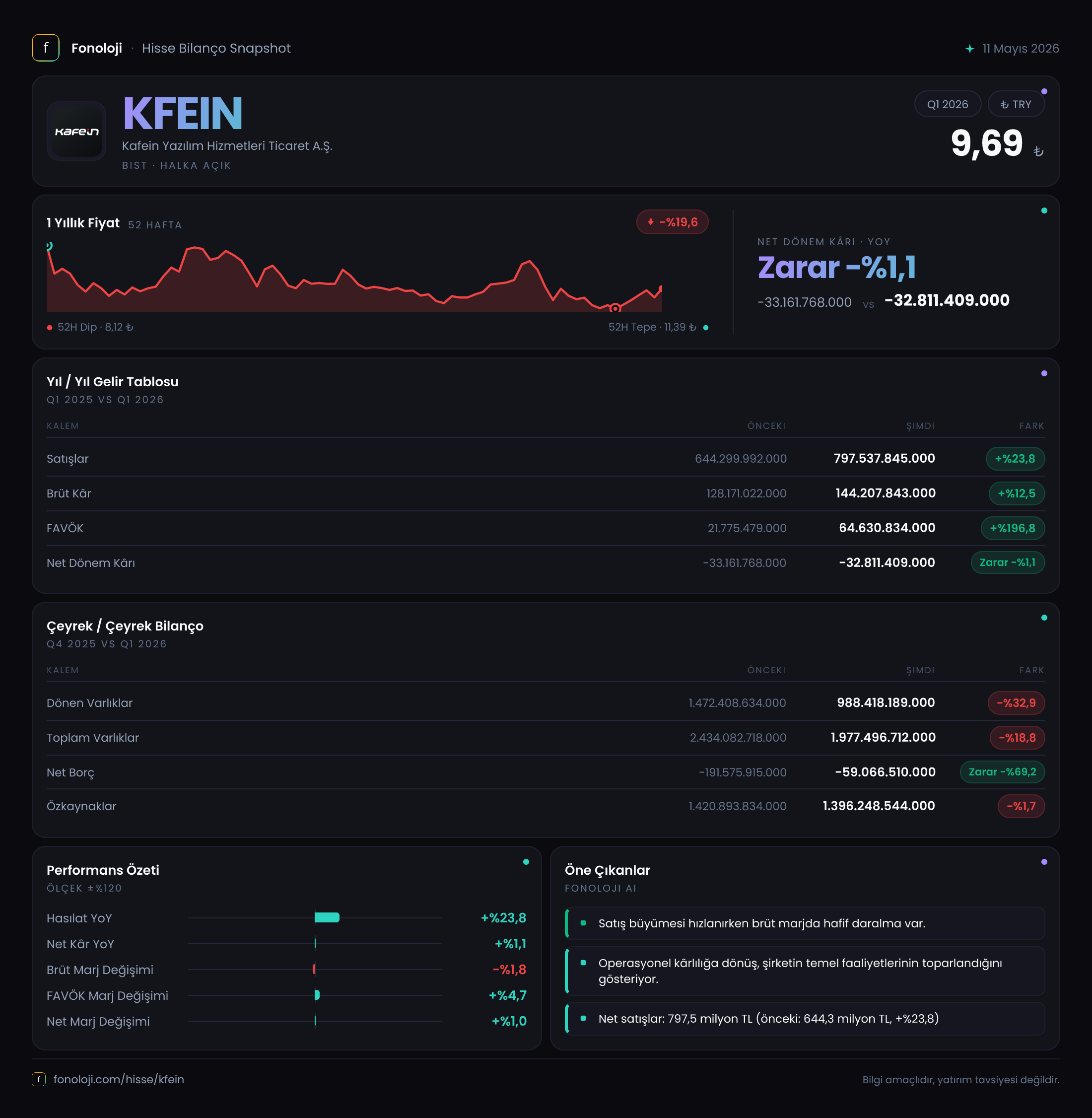This screenshot has height=1118, width=1092.
Task: Click the disclaimer "Bilgi amaçlıdır, yatırım tavsiyesi değildir."
Action: coord(960,1080)
